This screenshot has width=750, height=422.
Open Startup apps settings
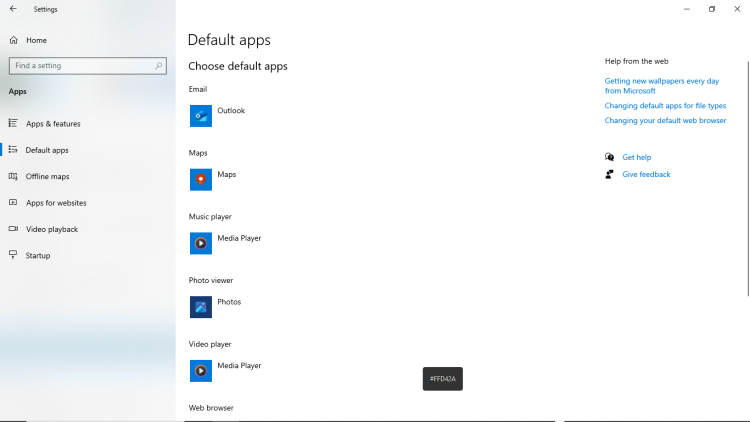[38, 256]
